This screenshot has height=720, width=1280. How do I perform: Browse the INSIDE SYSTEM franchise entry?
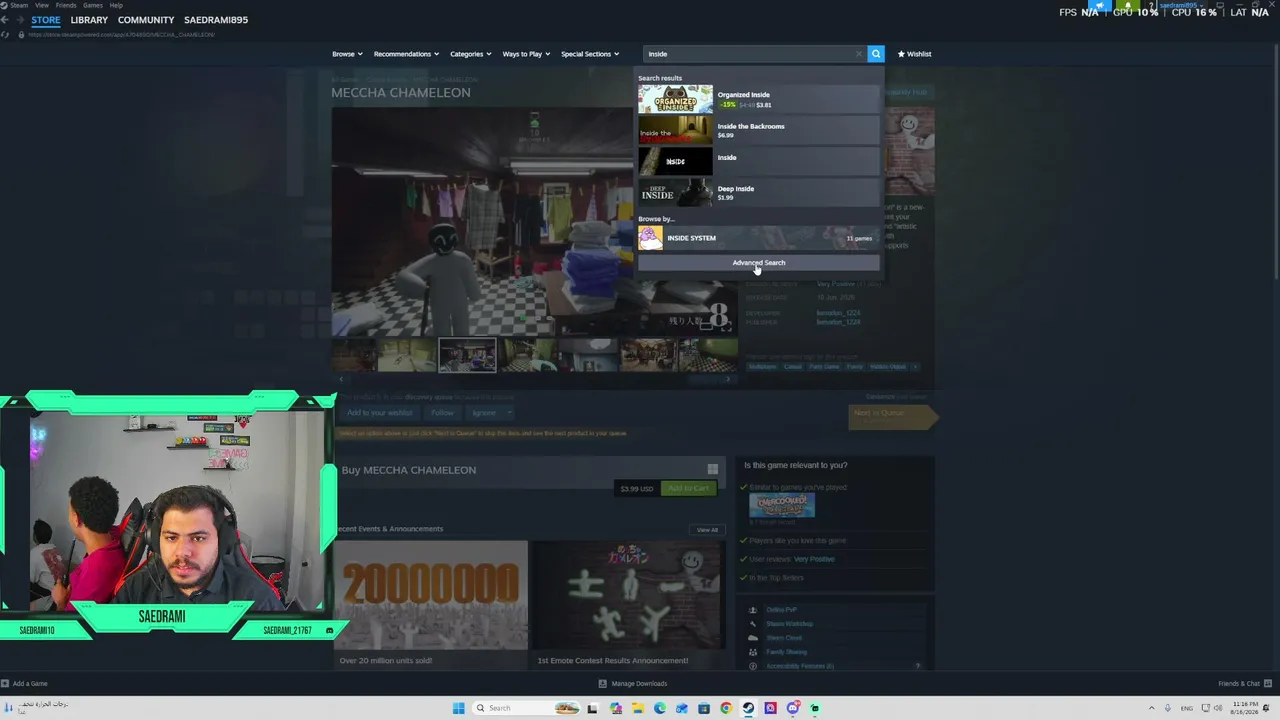759,238
